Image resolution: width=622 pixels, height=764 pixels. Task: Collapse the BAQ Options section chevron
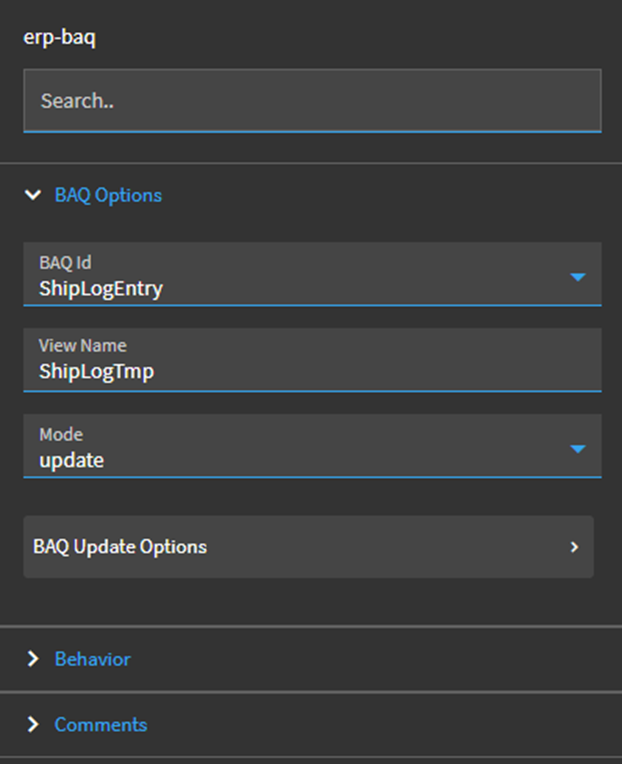33,195
